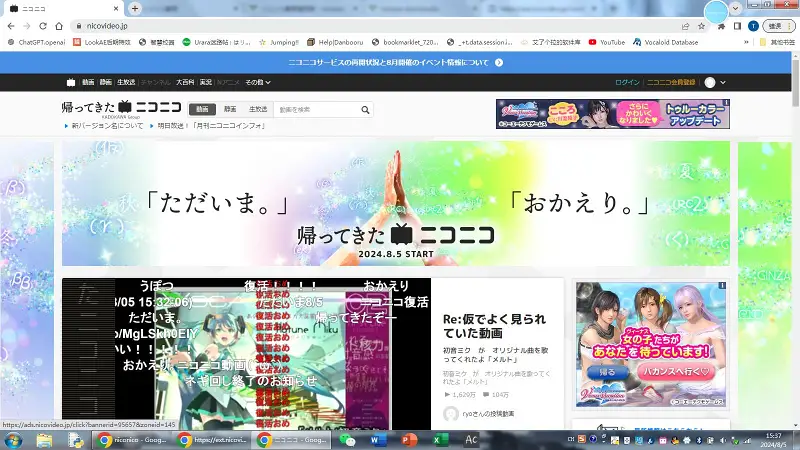800x450 pixels.
Task: Switch to niconico - Google Chrome taskbar window
Action: (x=132, y=440)
